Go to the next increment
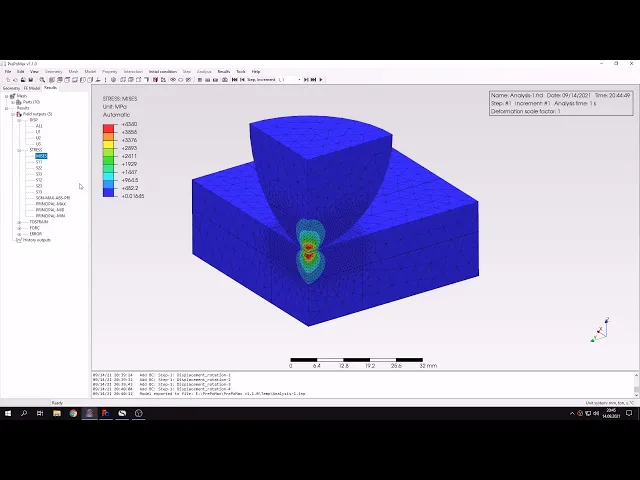 point(306,80)
